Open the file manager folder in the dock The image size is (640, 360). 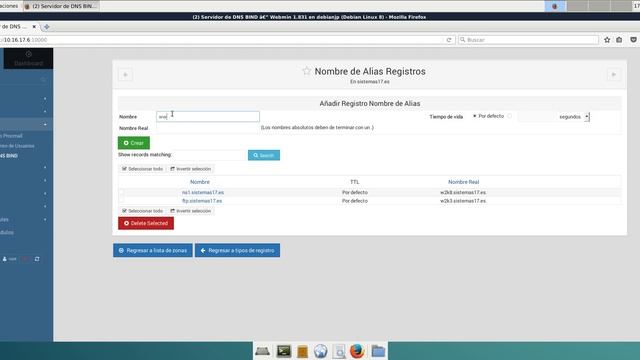click(x=378, y=351)
